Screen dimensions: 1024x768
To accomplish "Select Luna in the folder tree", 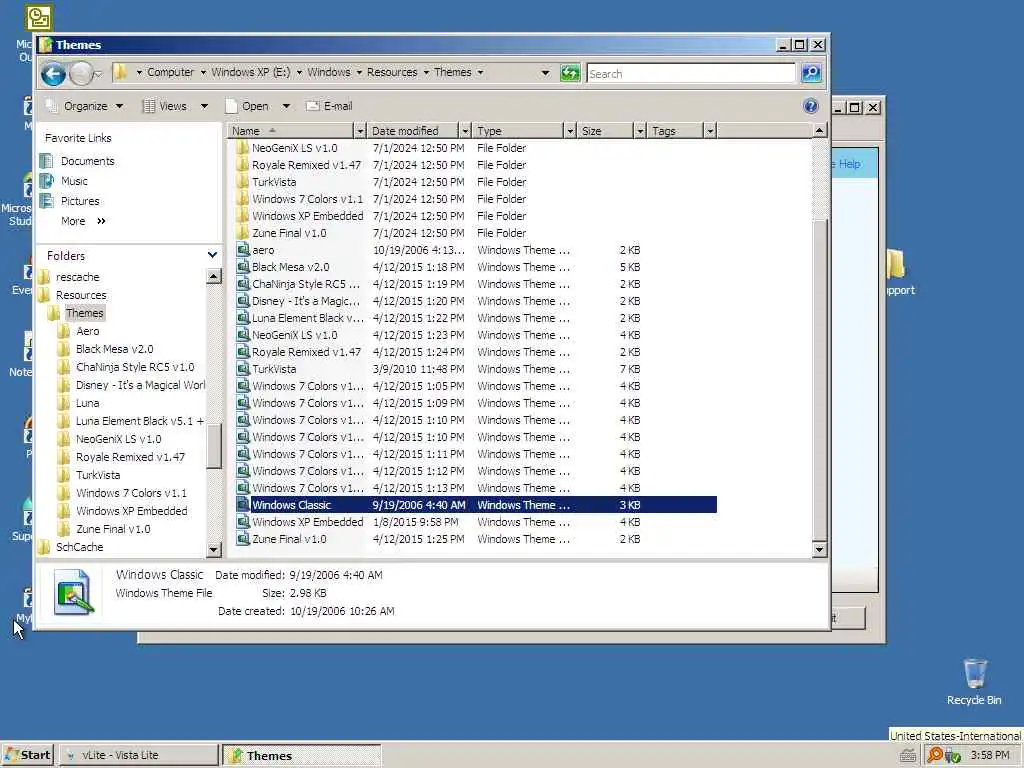I will point(88,403).
